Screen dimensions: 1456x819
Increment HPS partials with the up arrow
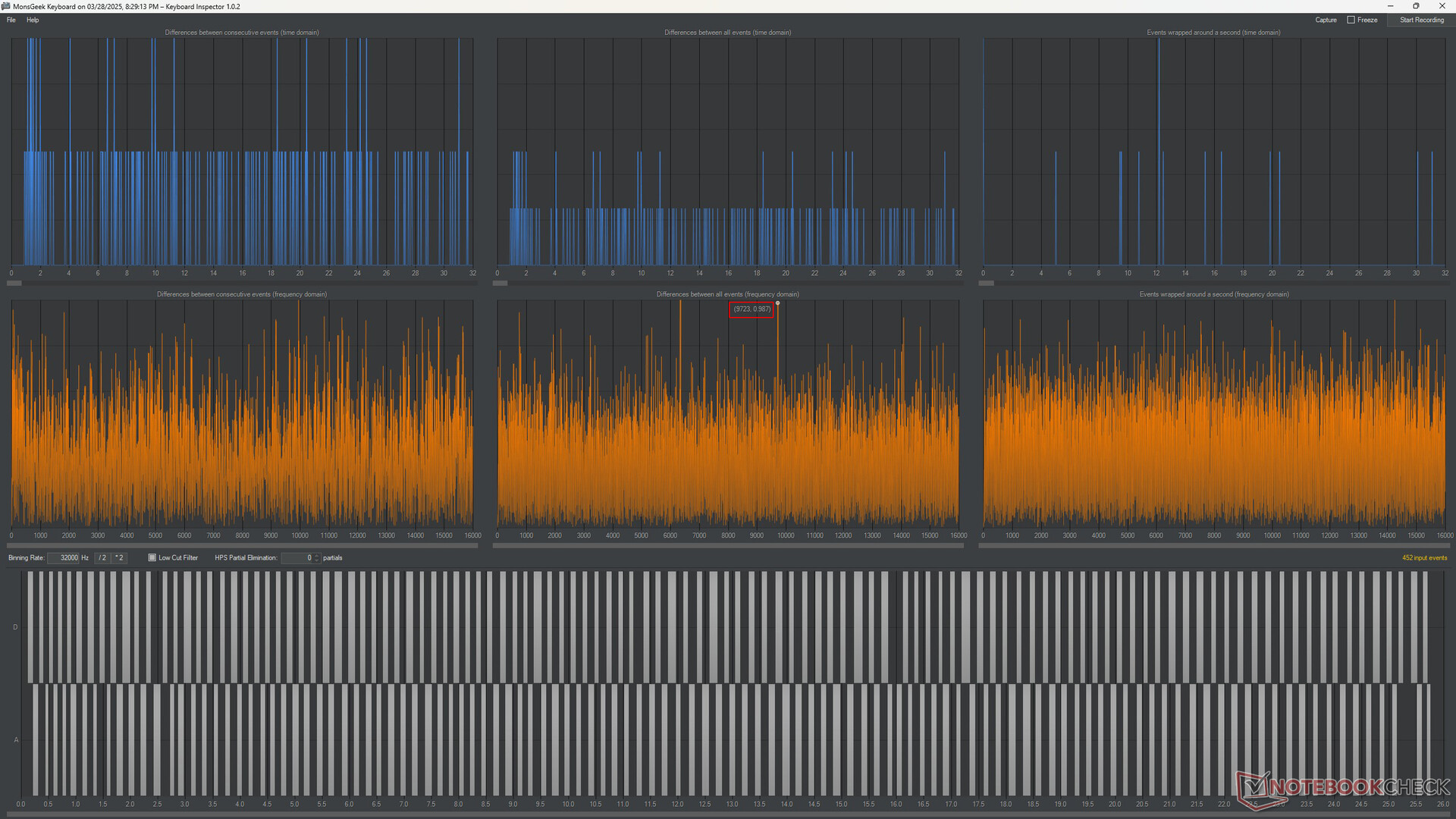tap(317, 555)
